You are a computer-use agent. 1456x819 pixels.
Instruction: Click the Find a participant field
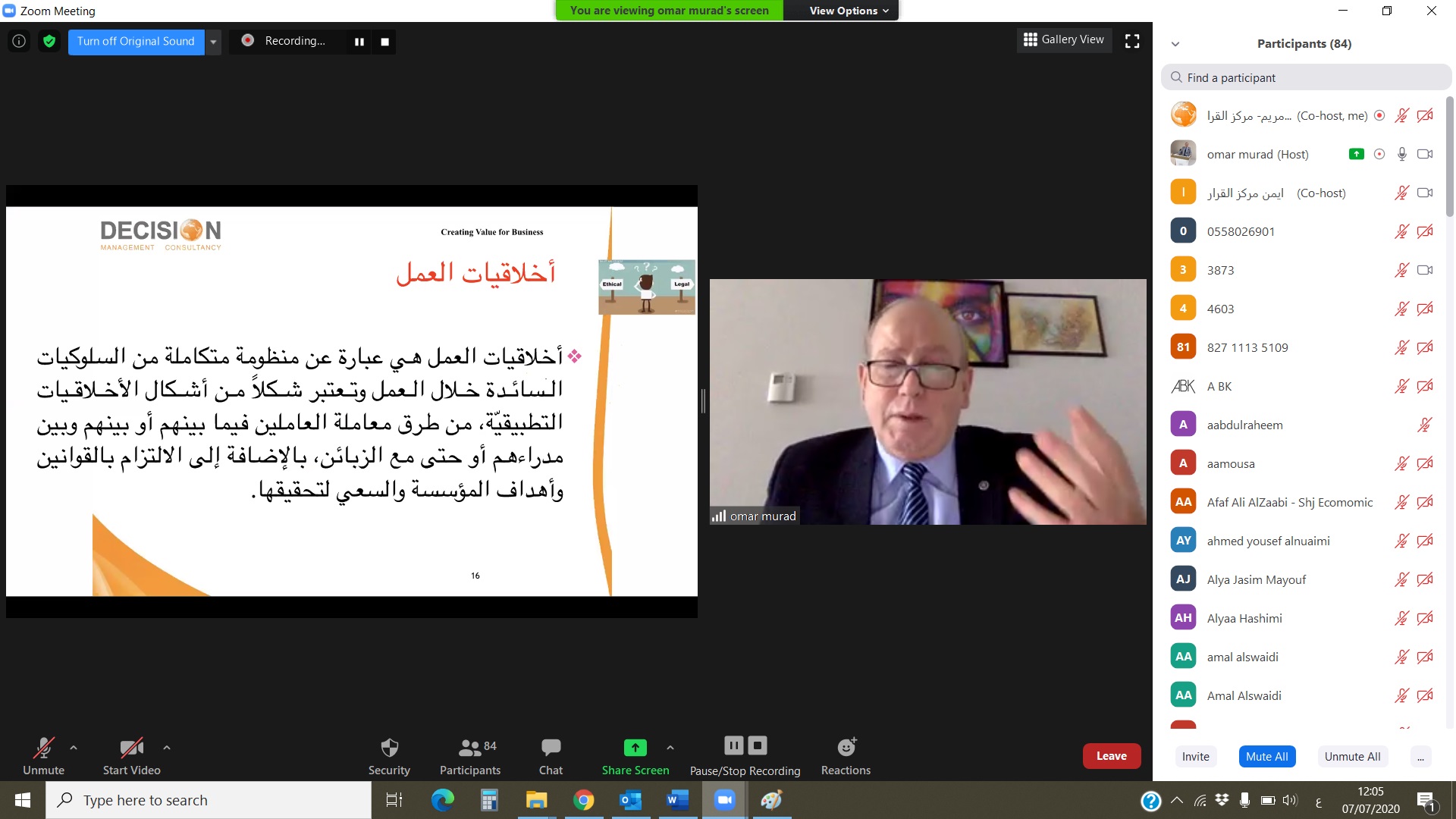click(x=1306, y=77)
